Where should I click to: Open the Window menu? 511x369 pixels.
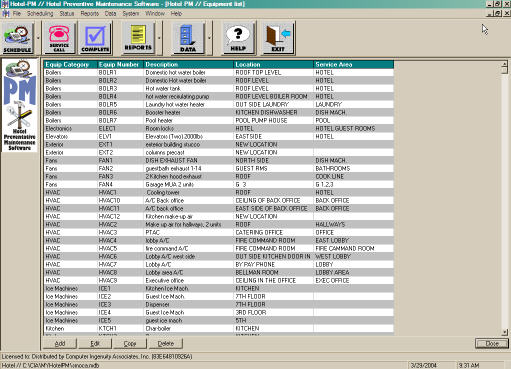click(x=155, y=14)
